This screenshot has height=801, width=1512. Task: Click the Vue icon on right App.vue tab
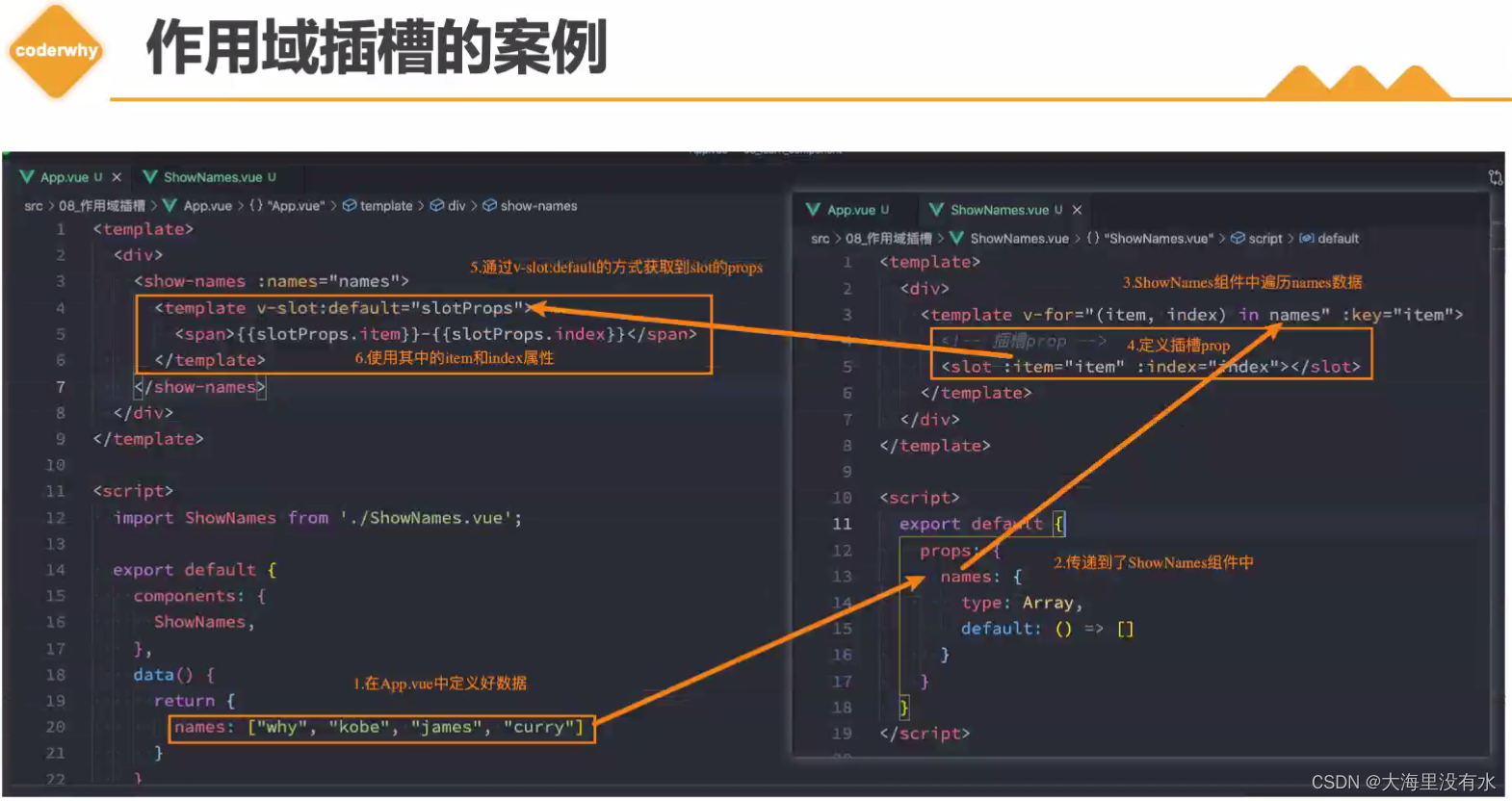(815, 210)
